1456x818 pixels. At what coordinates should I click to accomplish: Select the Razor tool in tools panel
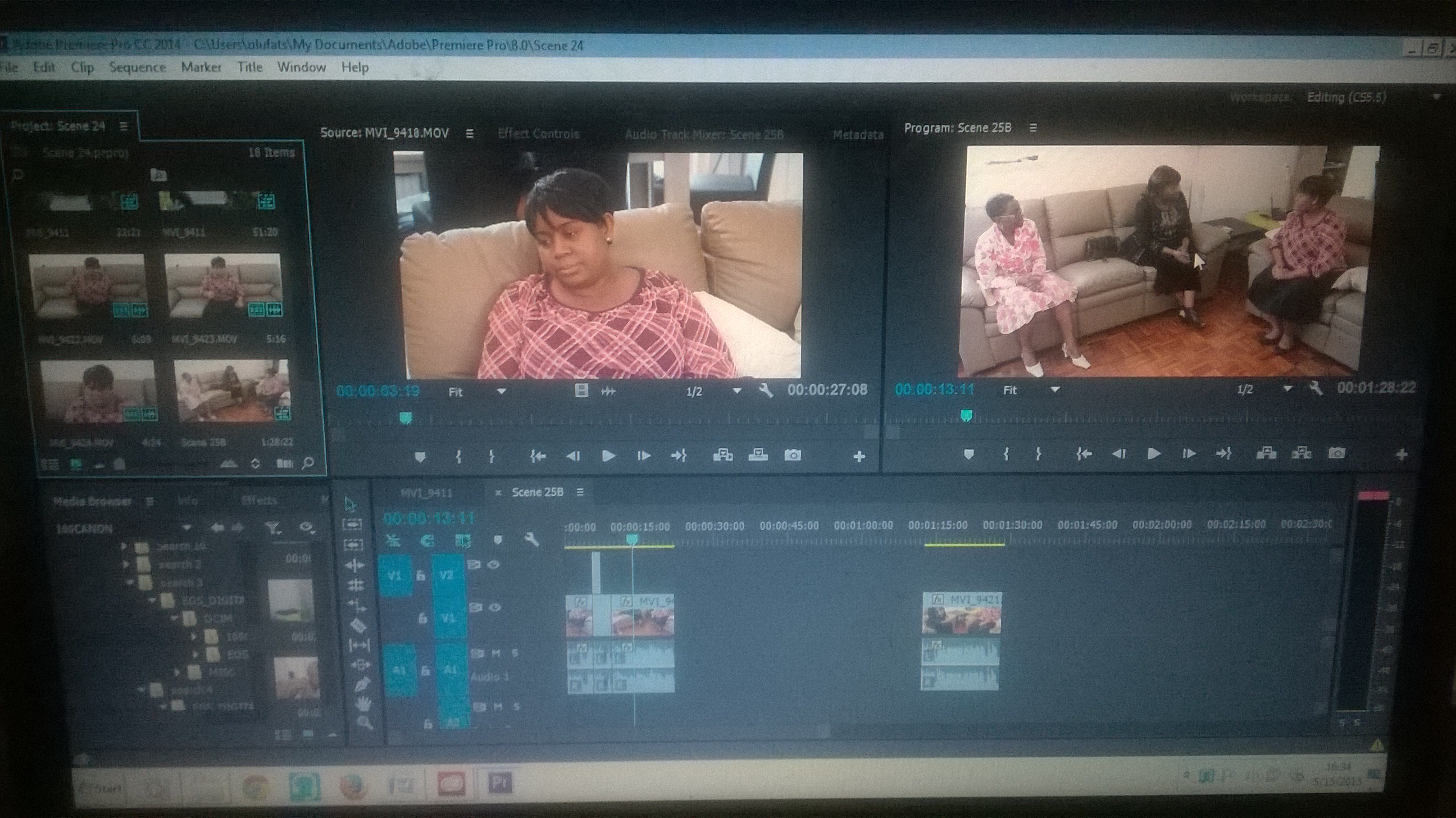[x=359, y=625]
